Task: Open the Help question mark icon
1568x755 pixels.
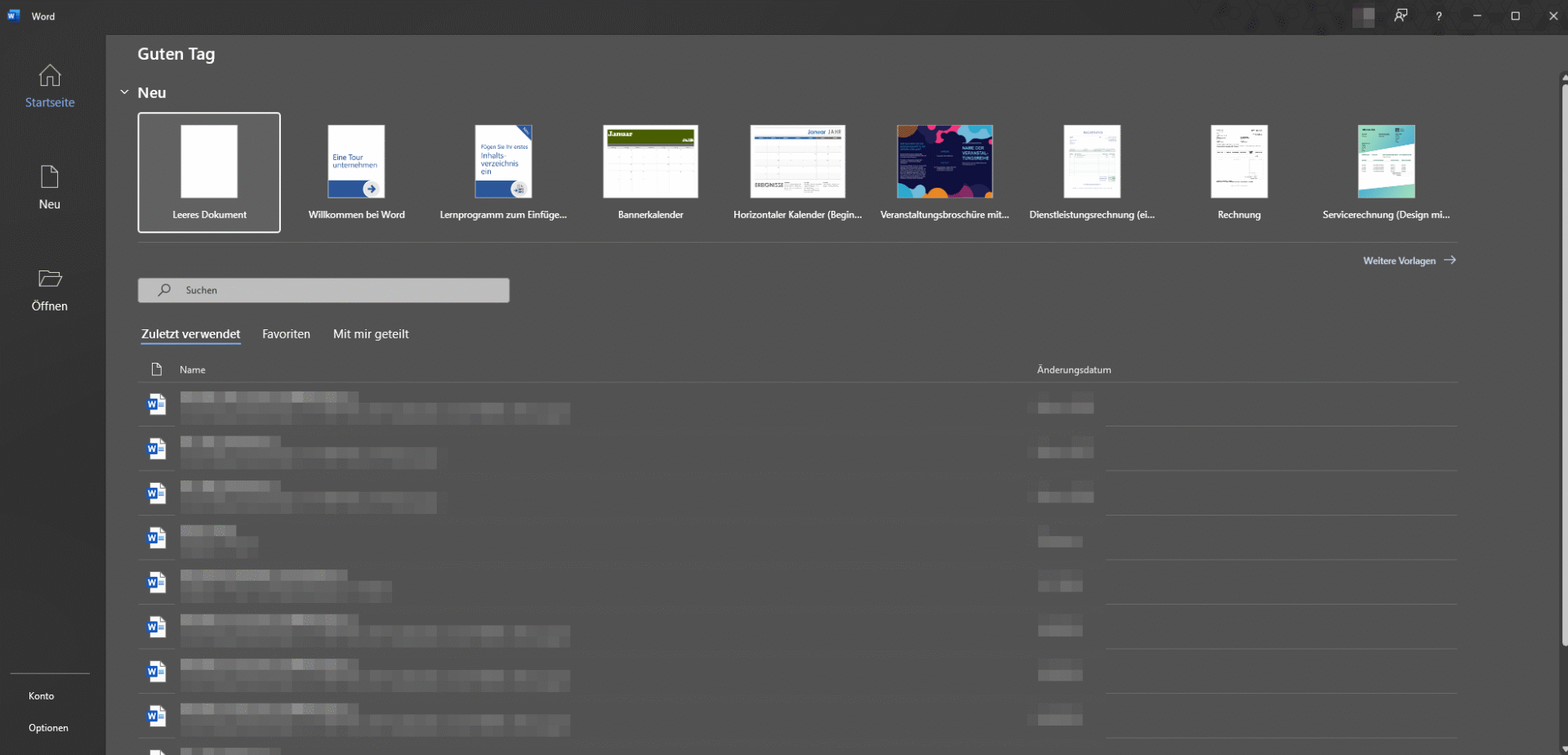Action: 1438,16
